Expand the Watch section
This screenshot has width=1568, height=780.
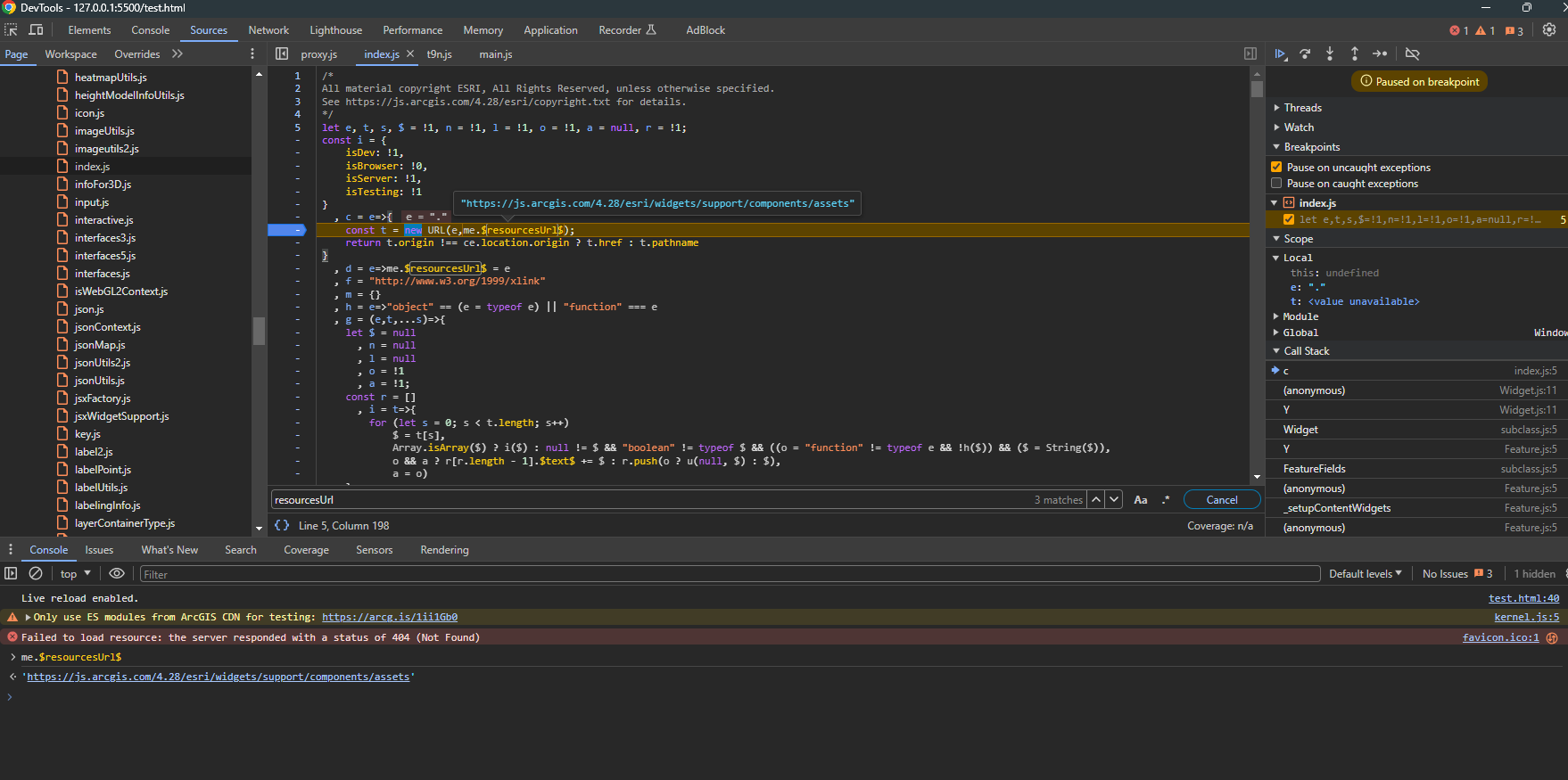(1298, 127)
